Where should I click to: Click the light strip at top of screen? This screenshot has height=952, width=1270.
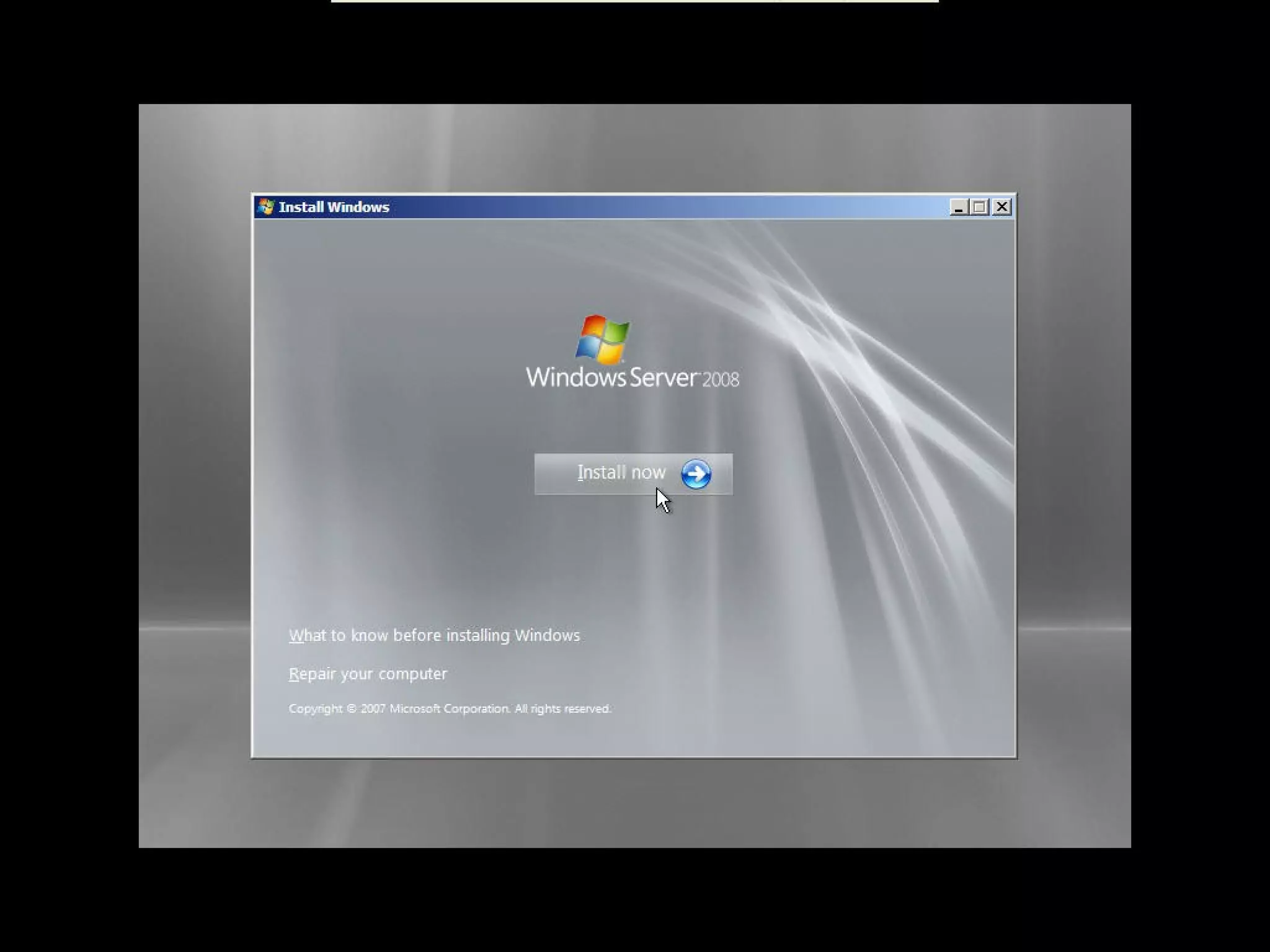coord(634,1)
